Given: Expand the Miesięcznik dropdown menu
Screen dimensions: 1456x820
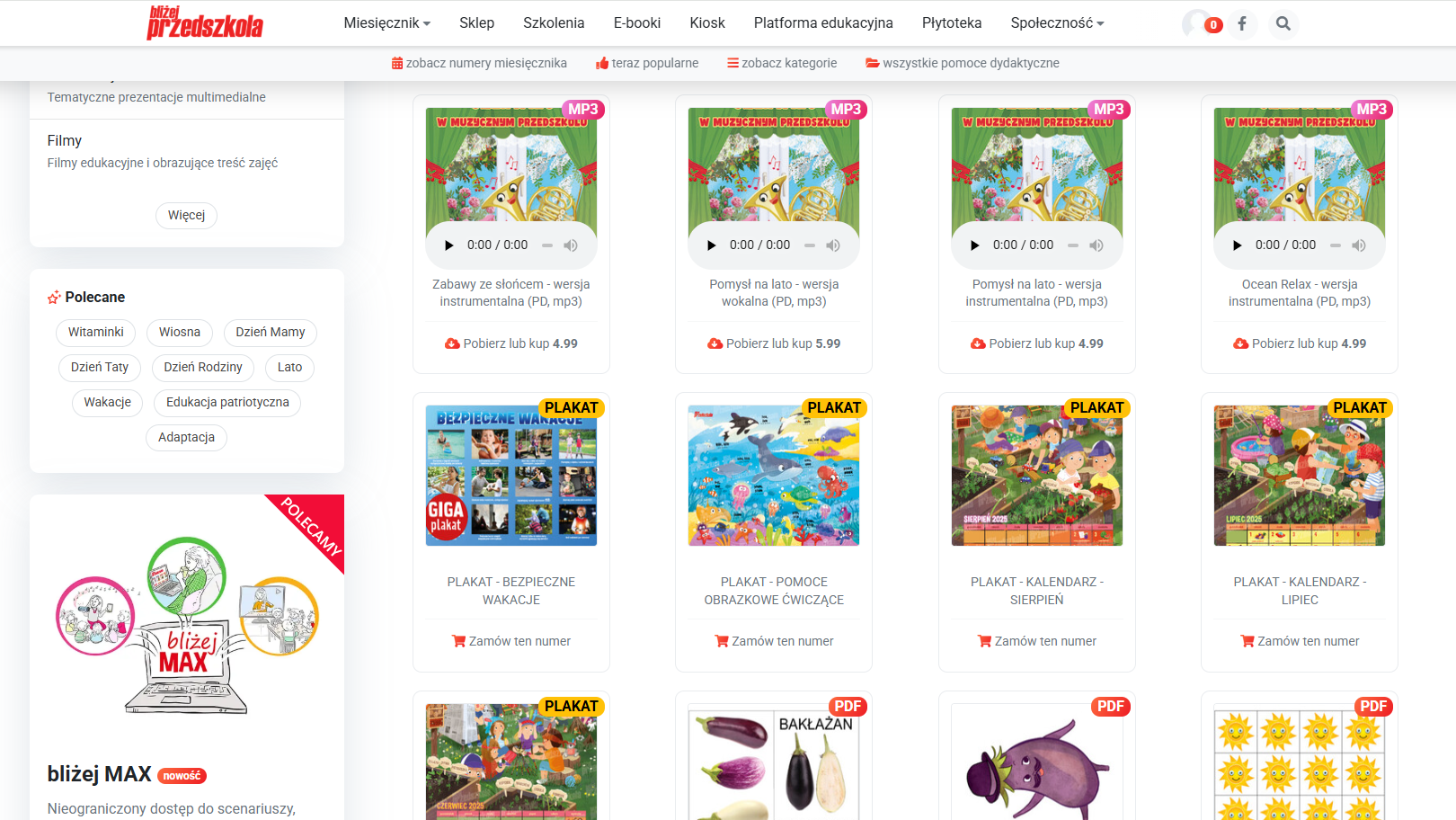Looking at the screenshot, I should pyautogui.click(x=386, y=22).
